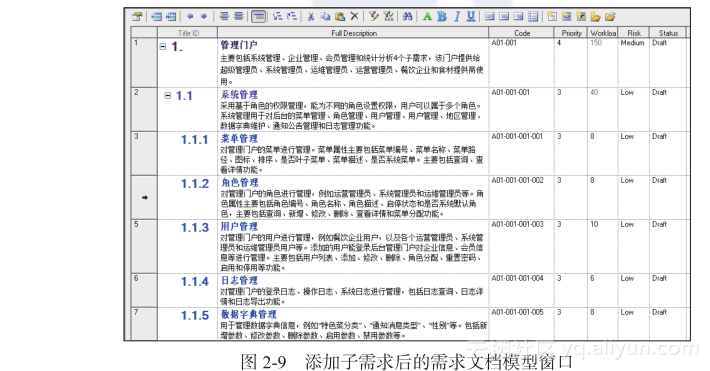Click the 用户管理 description title

click(239, 226)
